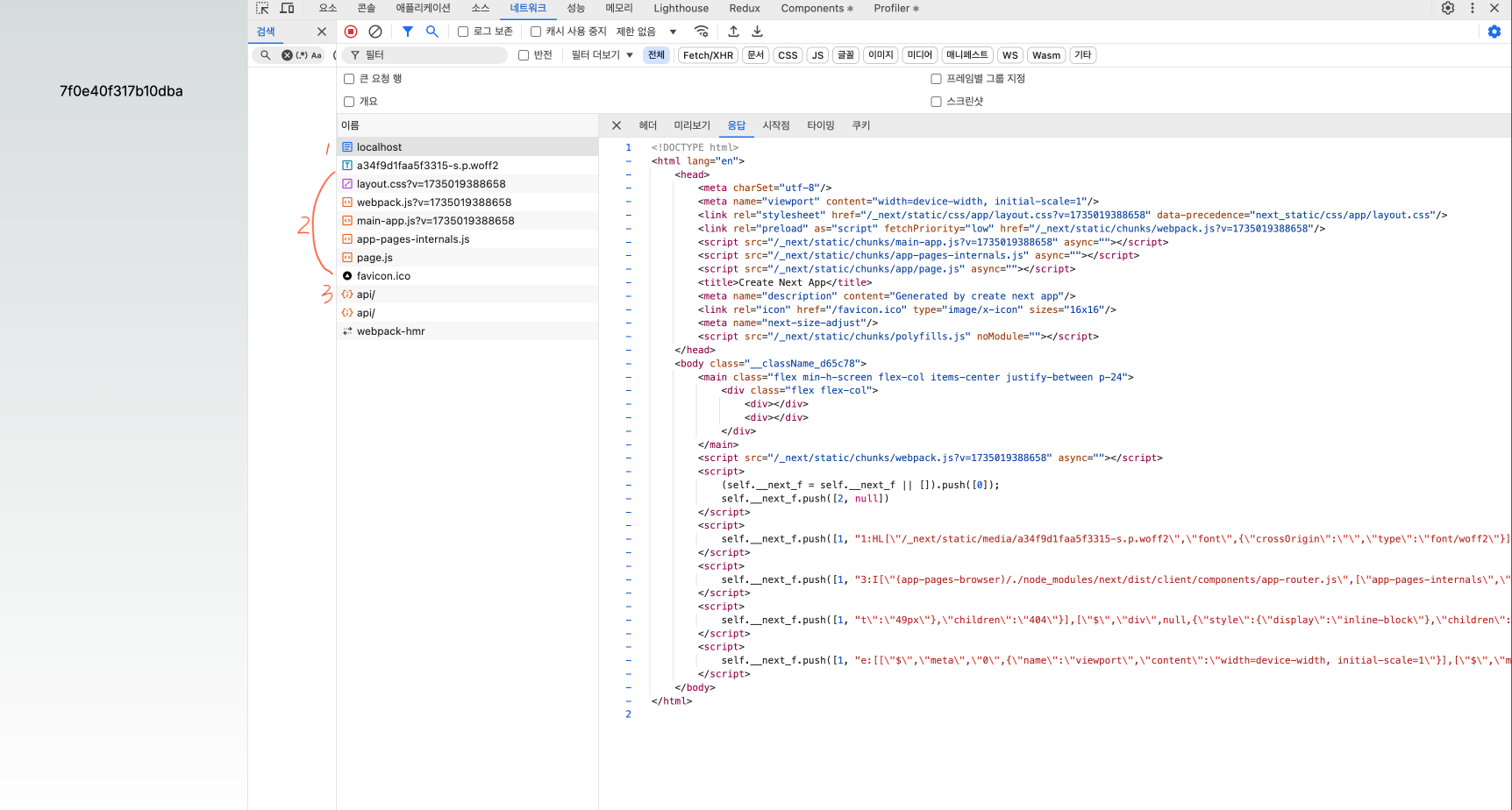Screen dimensions: 1512x810
Task: Filter requests by 매니페스트 manifest type
Action: (967, 55)
